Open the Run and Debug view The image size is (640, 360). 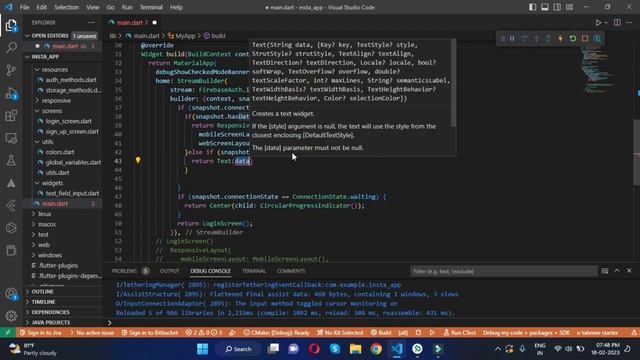11,93
